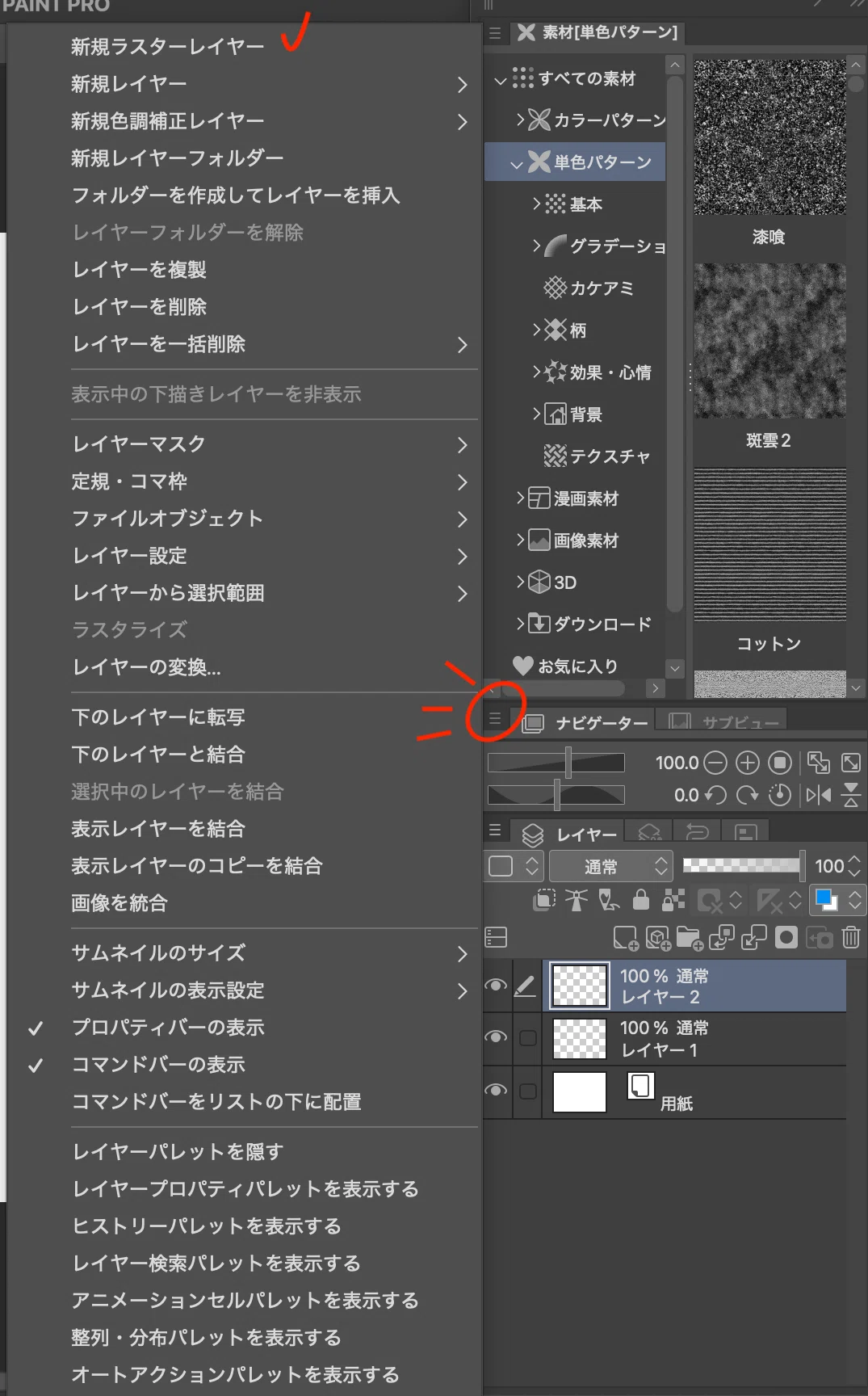Expand the 基本 subfolder
Viewport: 868px width, 1396px height.
pos(537,204)
